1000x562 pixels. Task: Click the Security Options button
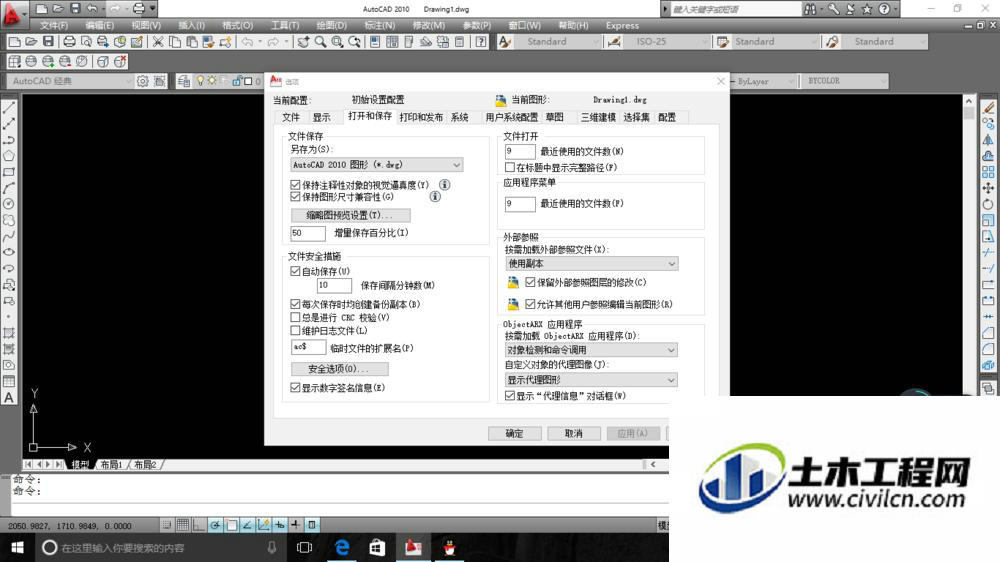pos(339,369)
